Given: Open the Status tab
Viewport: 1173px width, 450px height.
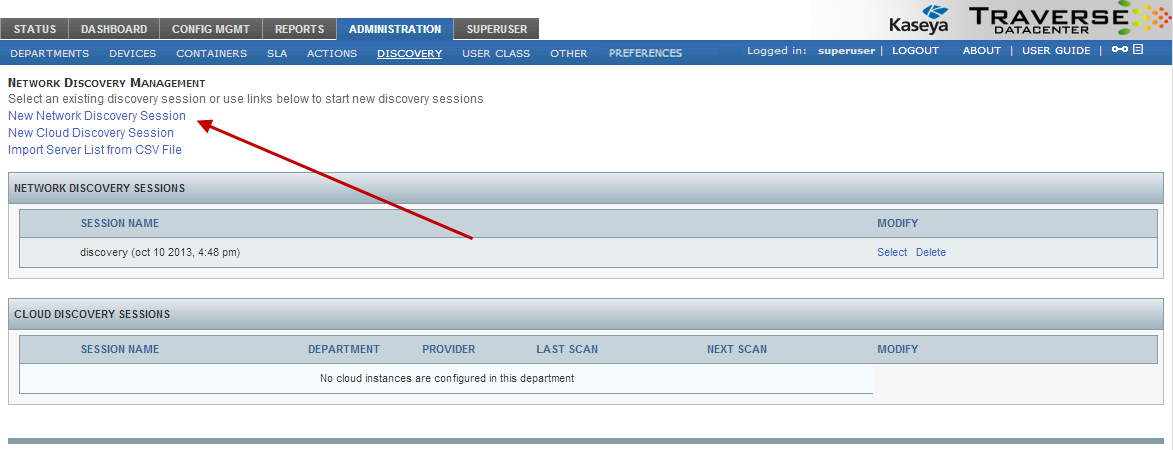Looking at the screenshot, I should 35,29.
